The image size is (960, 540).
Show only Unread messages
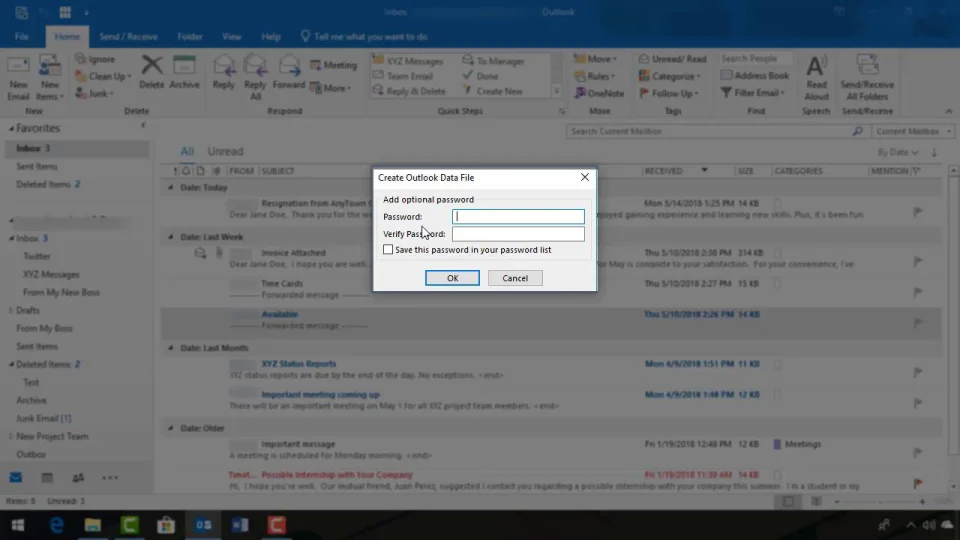pyautogui.click(x=225, y=151)
